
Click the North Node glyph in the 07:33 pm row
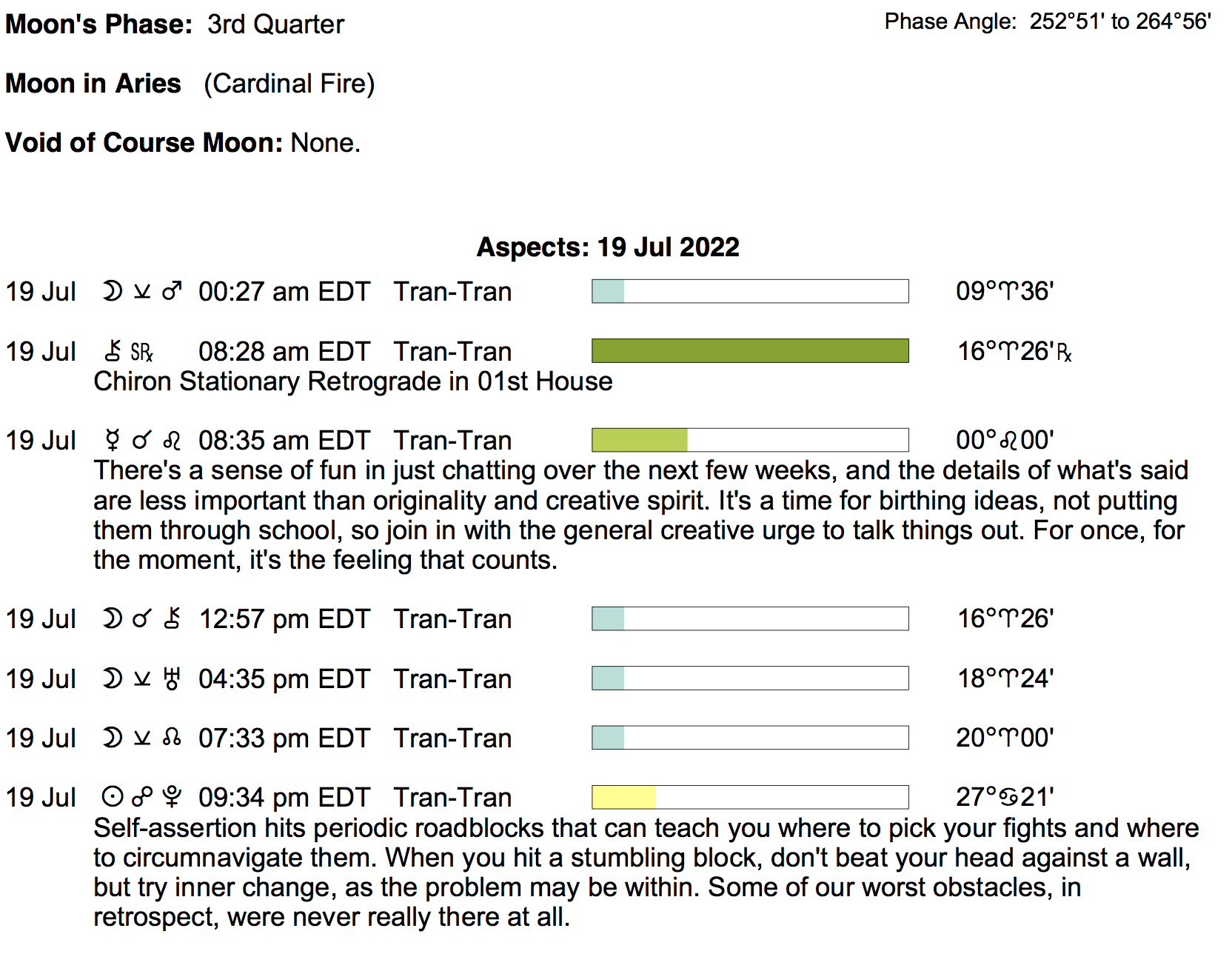tap(172, 738)
